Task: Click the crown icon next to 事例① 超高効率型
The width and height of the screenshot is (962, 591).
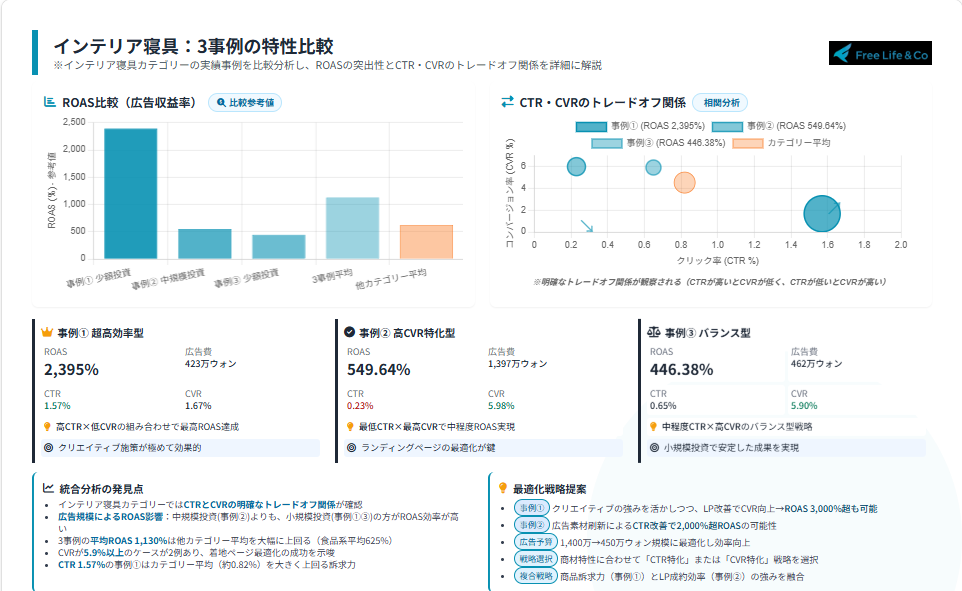Action: tap(47, 332)
